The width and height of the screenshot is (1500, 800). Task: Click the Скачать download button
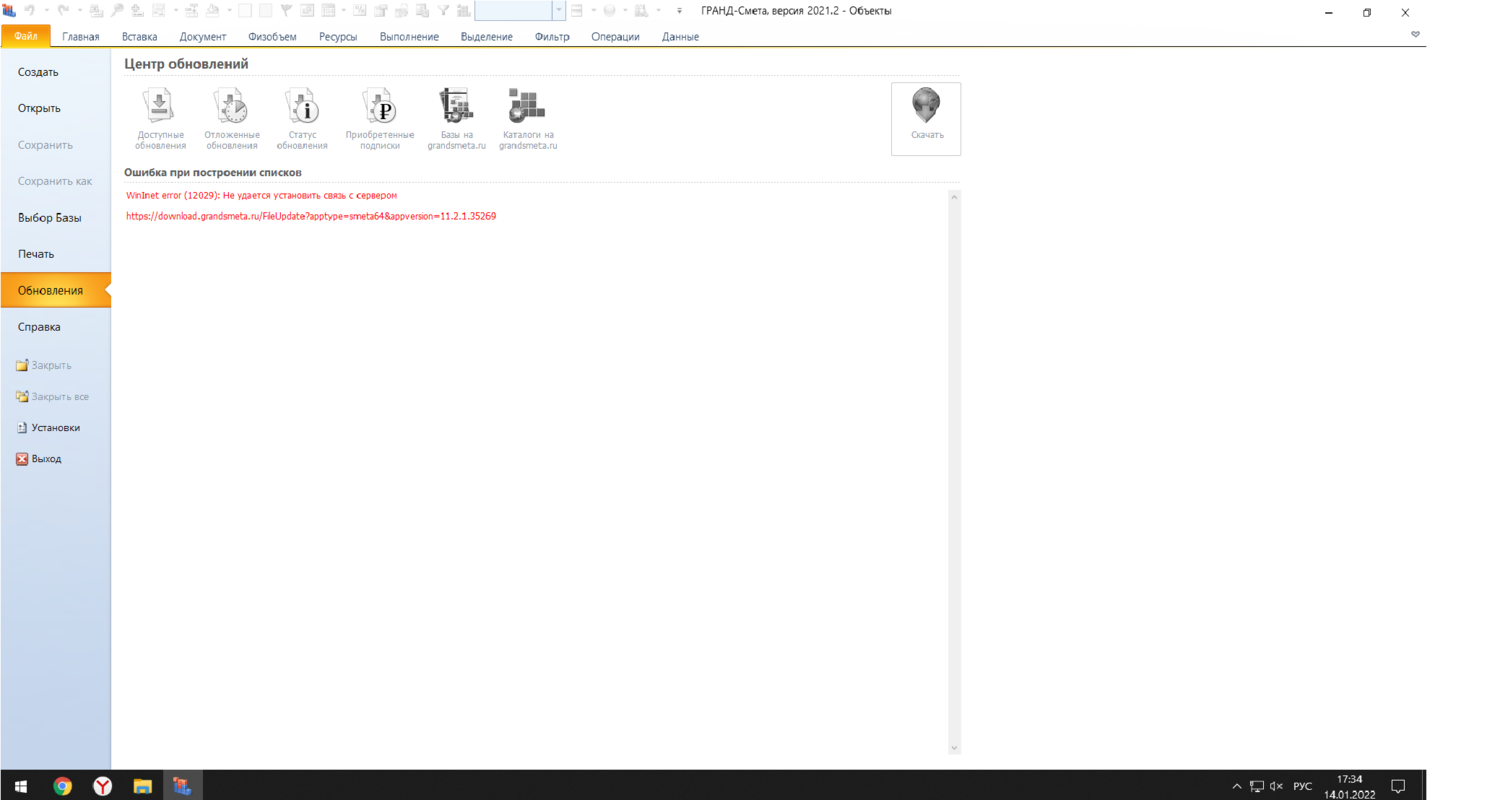pyautogui.click(x=926, y=118)
